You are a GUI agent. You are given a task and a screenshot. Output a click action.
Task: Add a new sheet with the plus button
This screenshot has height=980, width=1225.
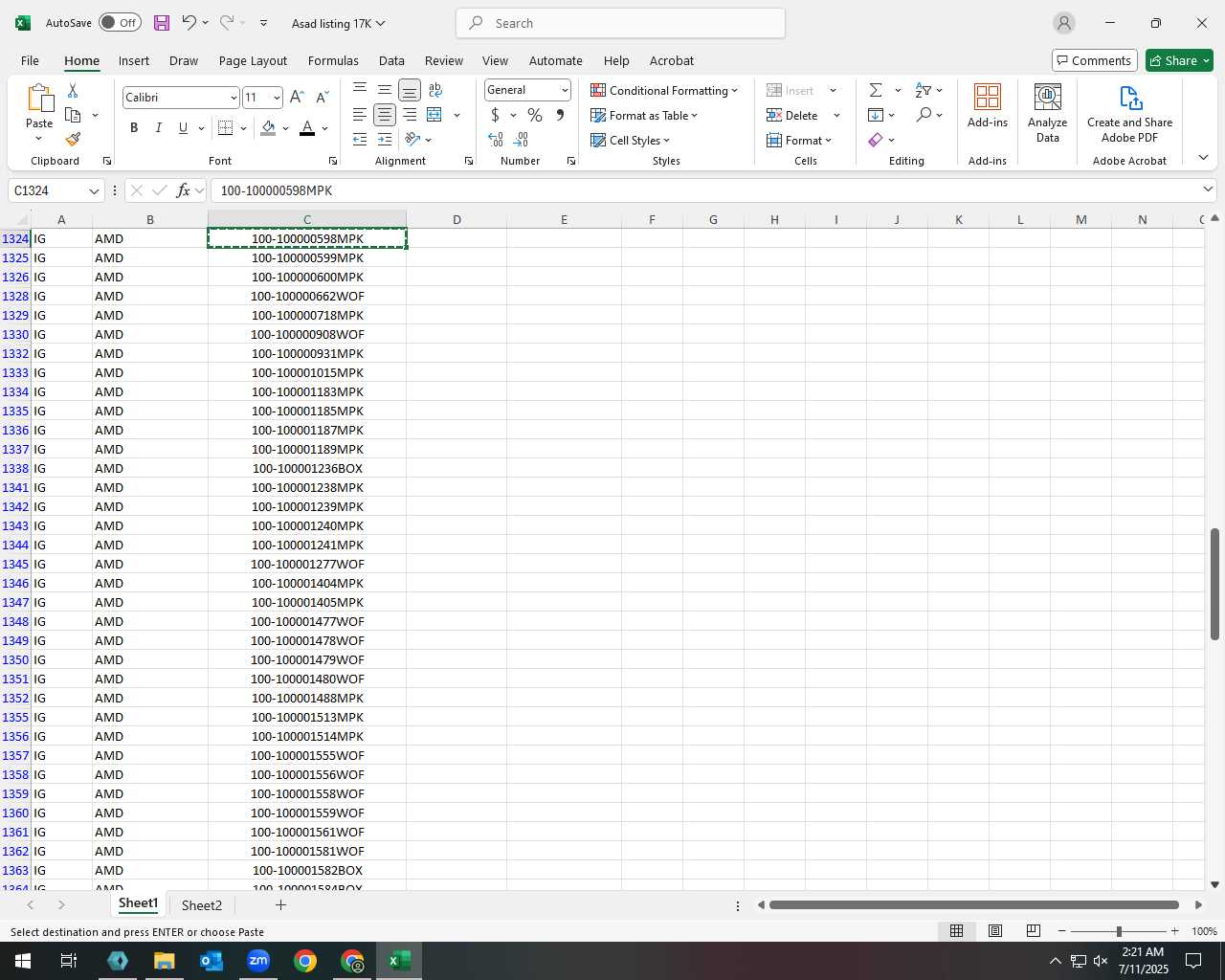(x=280, y=904)
